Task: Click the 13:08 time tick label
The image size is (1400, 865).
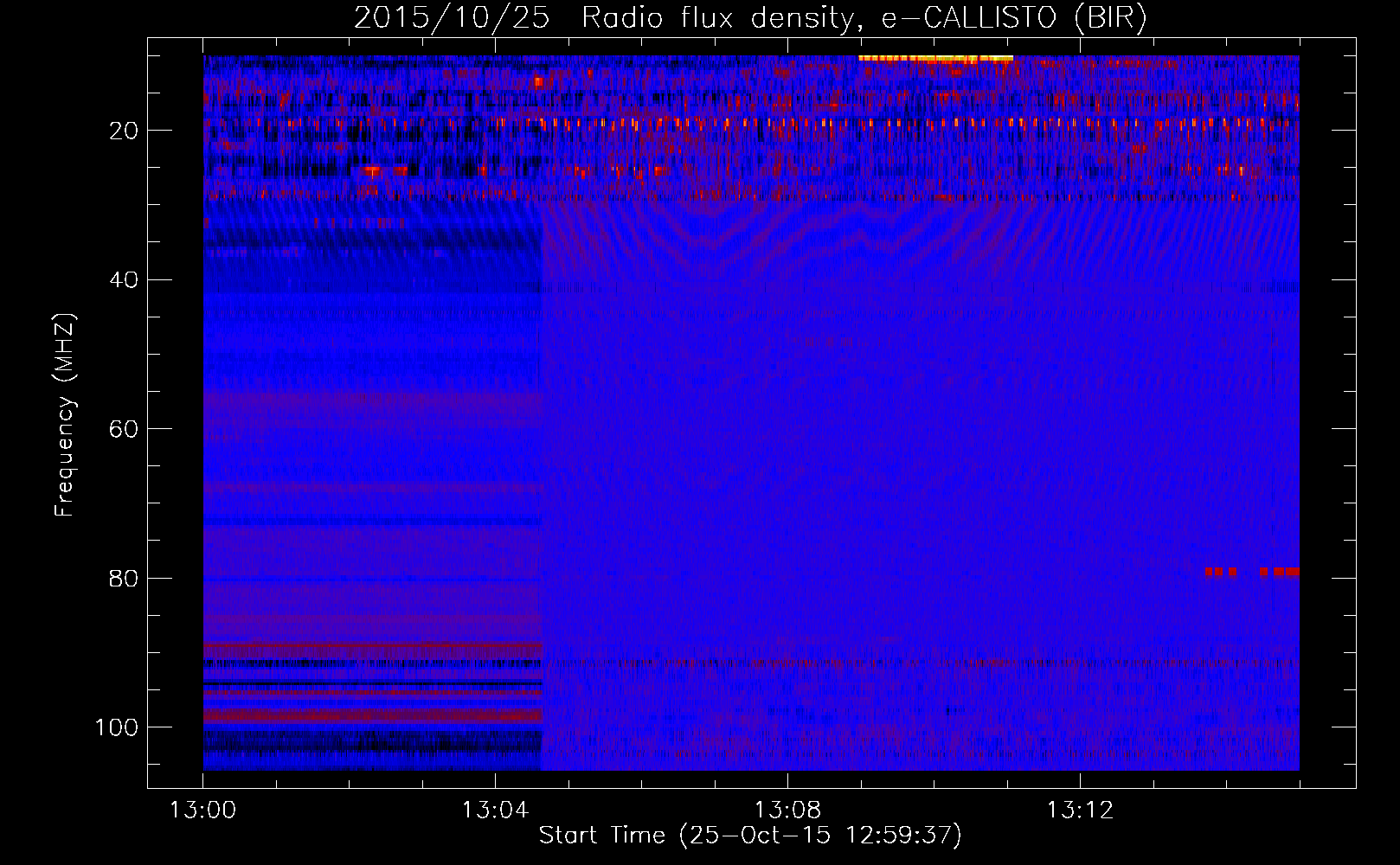Action: (x=787, y=811)
